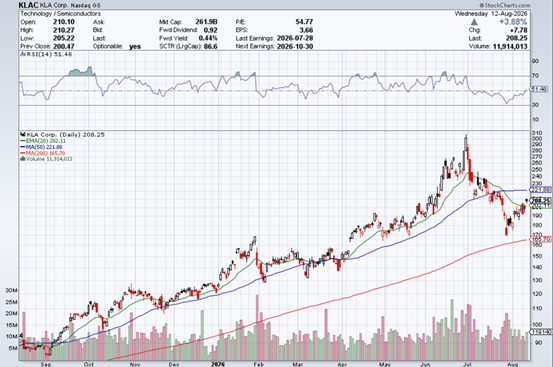
Task: Click the KLA Corp. (Daily) 208.25 legend
Action: [66, 135]
